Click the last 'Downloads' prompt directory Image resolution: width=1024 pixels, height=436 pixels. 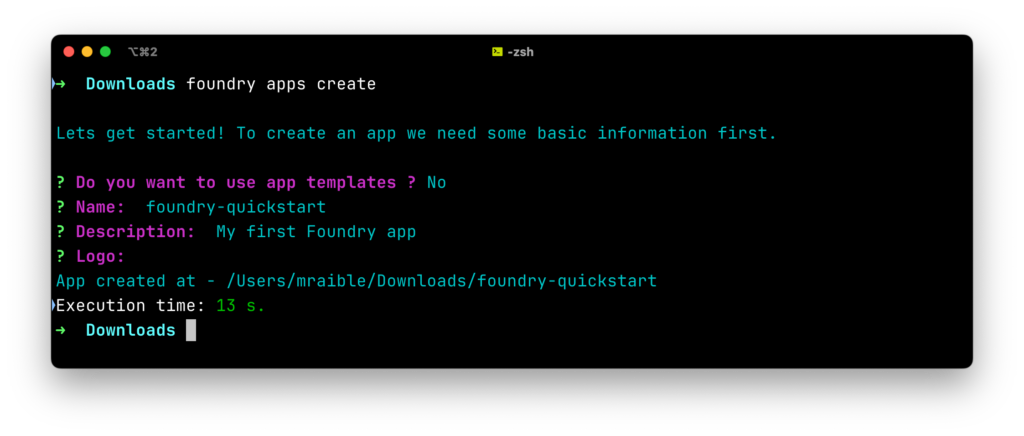(x=131, y=330)
